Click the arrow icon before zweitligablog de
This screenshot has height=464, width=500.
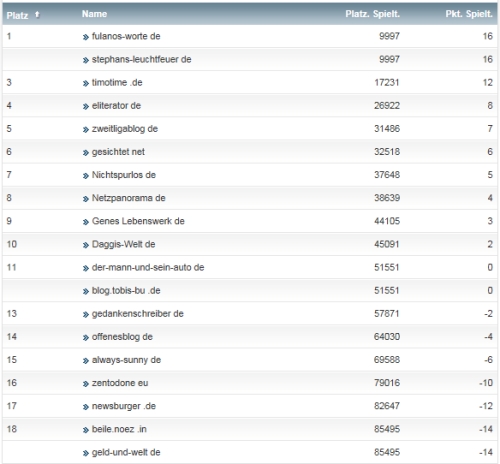86,129
